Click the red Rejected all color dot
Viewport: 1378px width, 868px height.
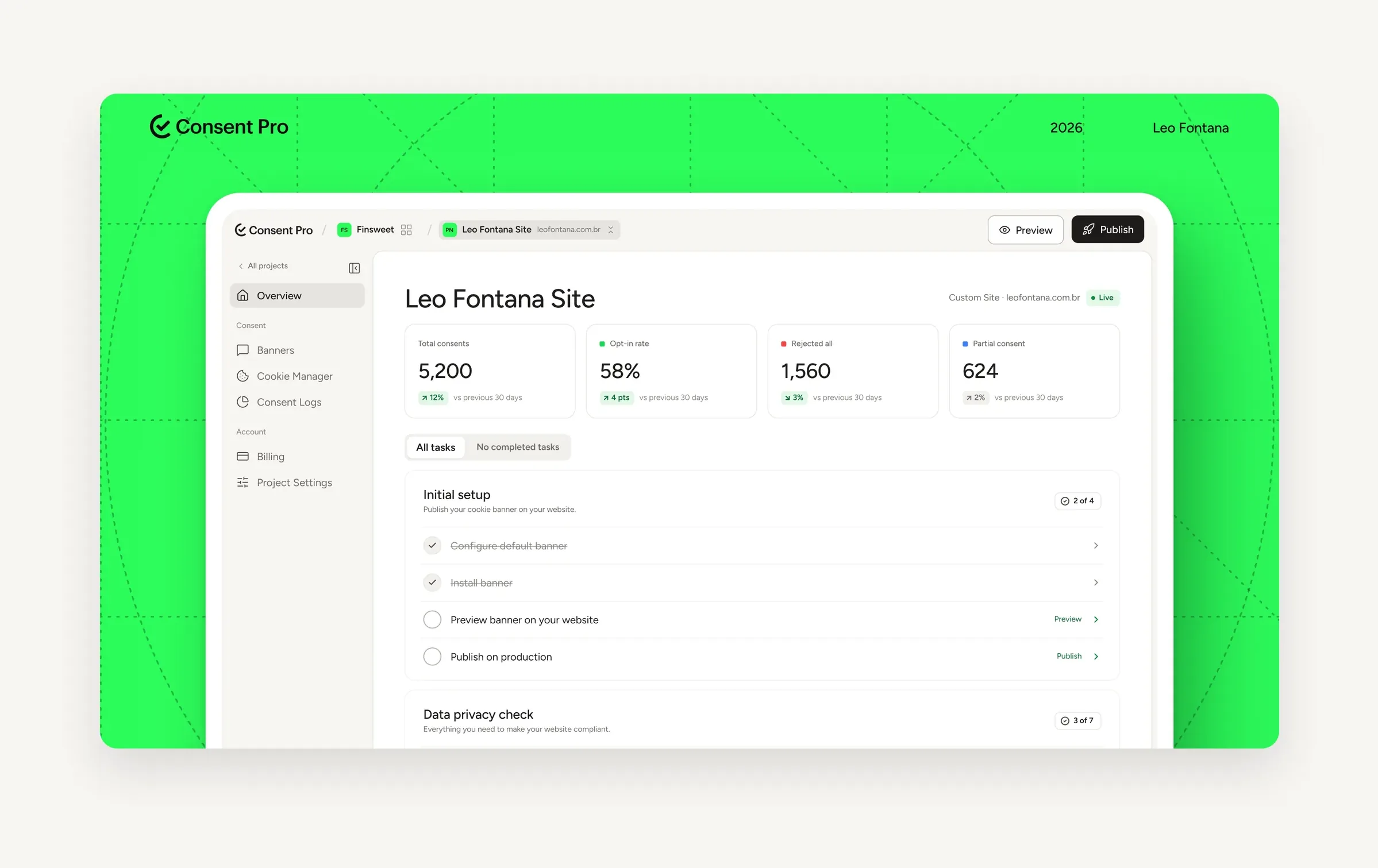pos(784,344)
